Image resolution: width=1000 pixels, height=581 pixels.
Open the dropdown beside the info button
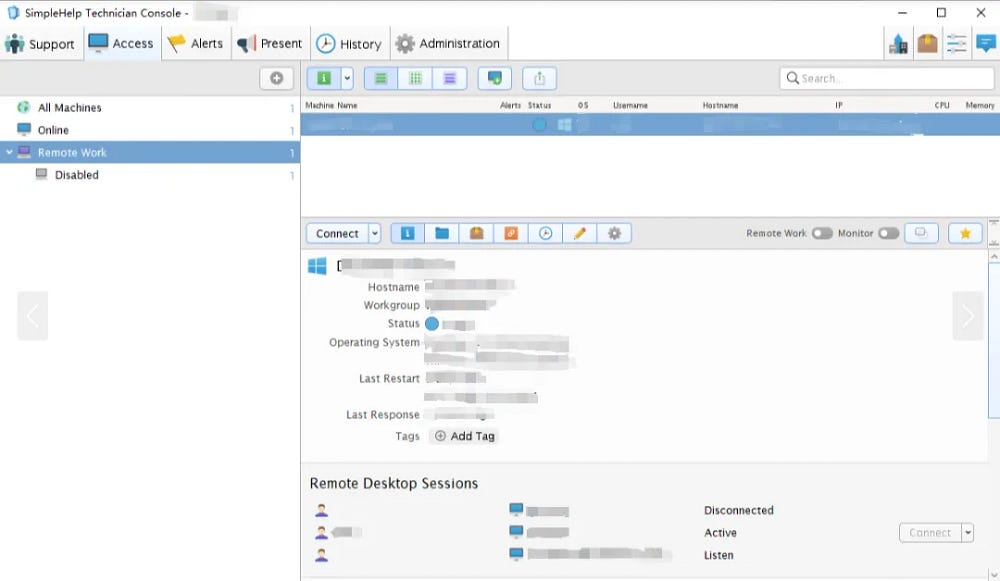[347, 78]
